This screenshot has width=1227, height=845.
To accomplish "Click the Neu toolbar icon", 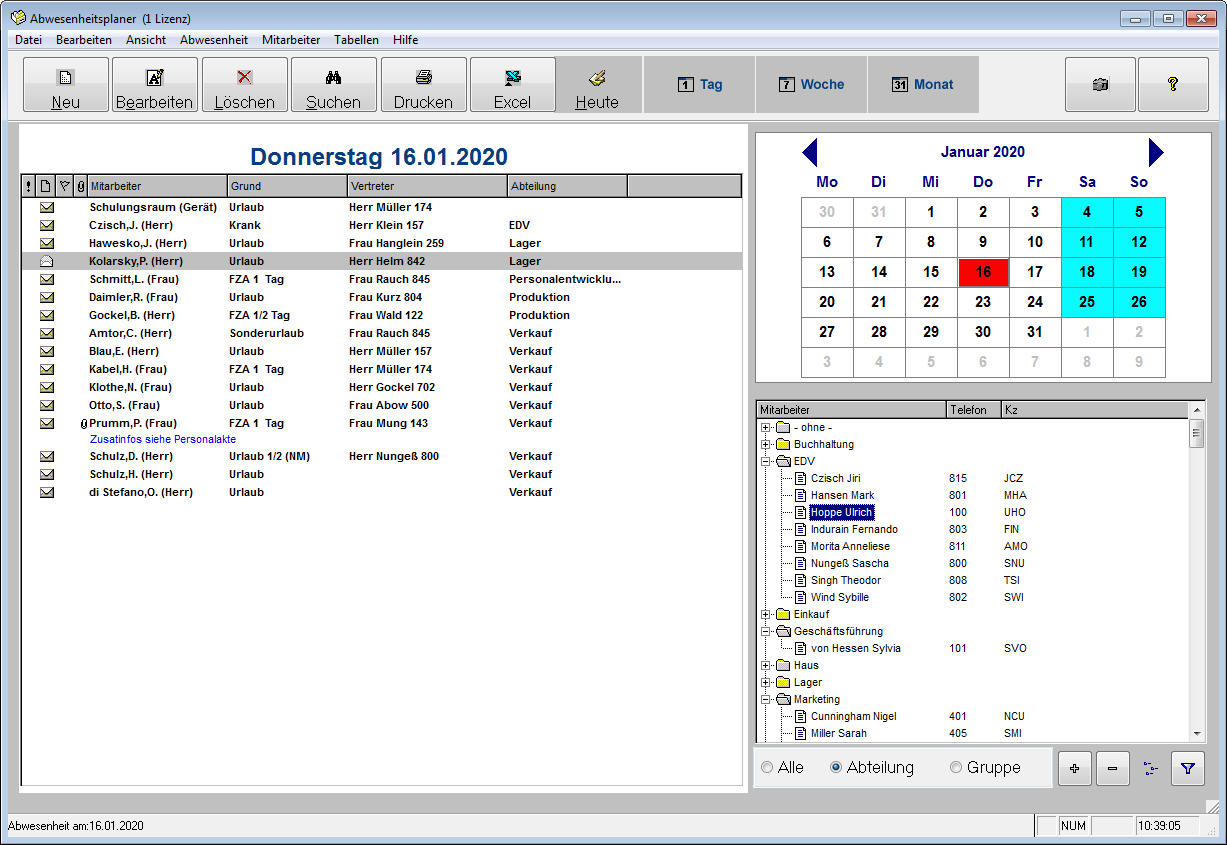I will [66, 77].
